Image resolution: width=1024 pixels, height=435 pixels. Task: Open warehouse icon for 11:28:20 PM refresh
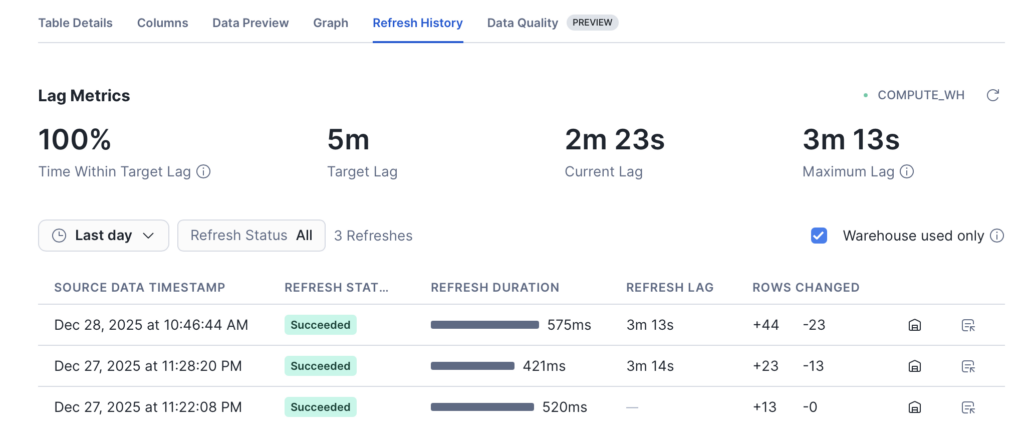tap(914, 366)
